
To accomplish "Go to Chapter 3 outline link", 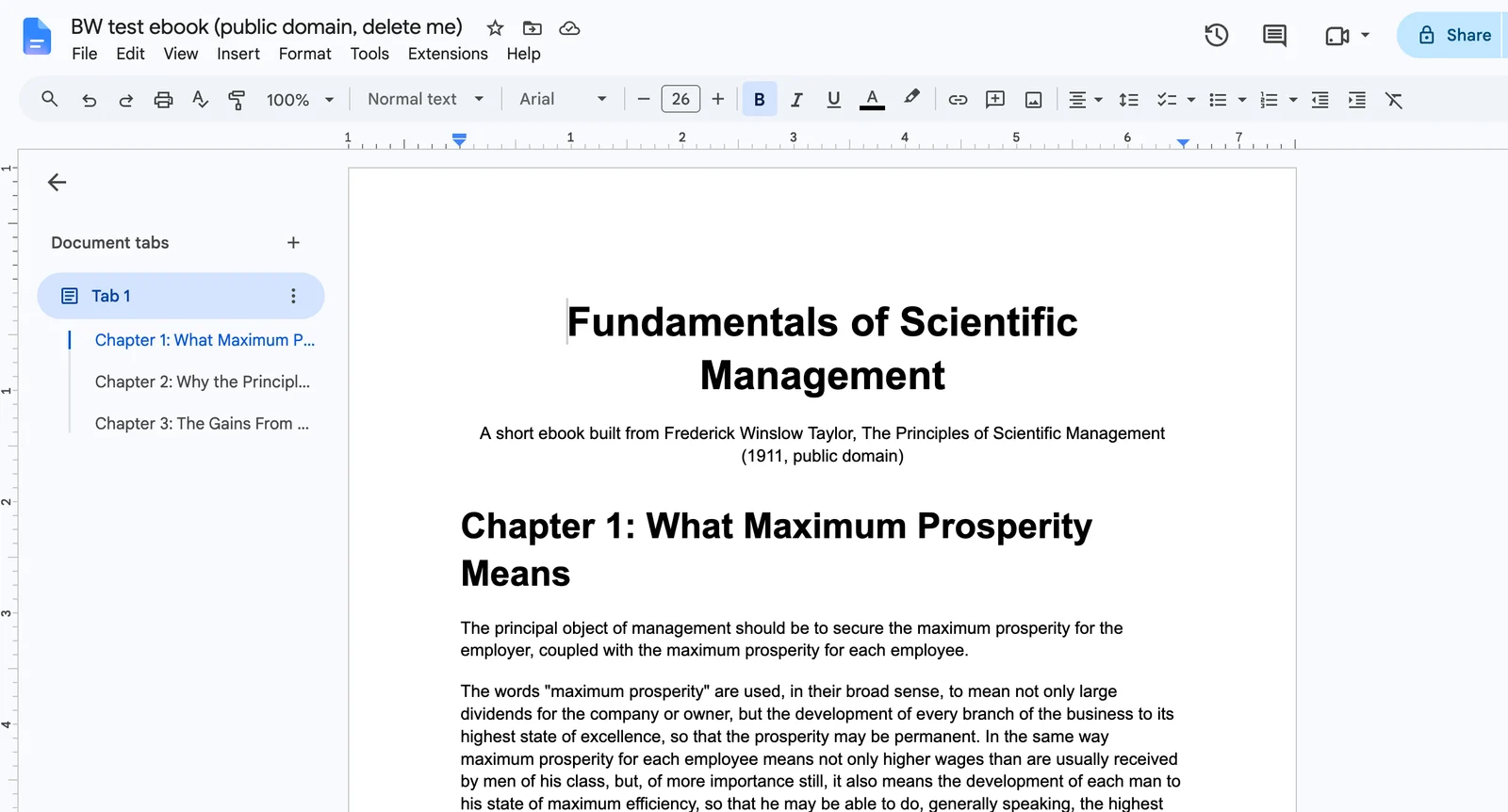I will click(x=202, y=424).
